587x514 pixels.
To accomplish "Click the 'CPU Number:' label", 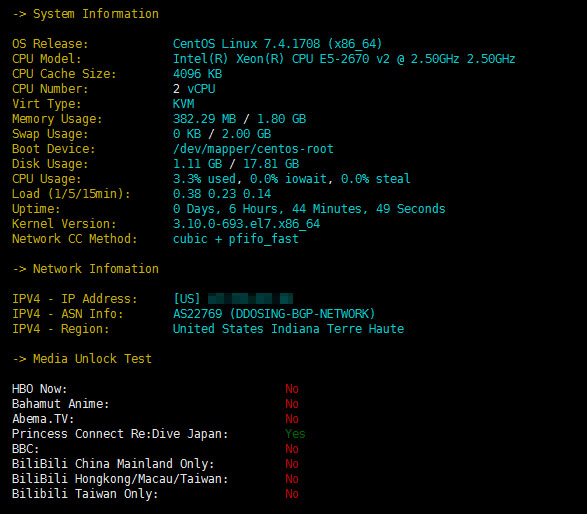I will tap(50, 89).
